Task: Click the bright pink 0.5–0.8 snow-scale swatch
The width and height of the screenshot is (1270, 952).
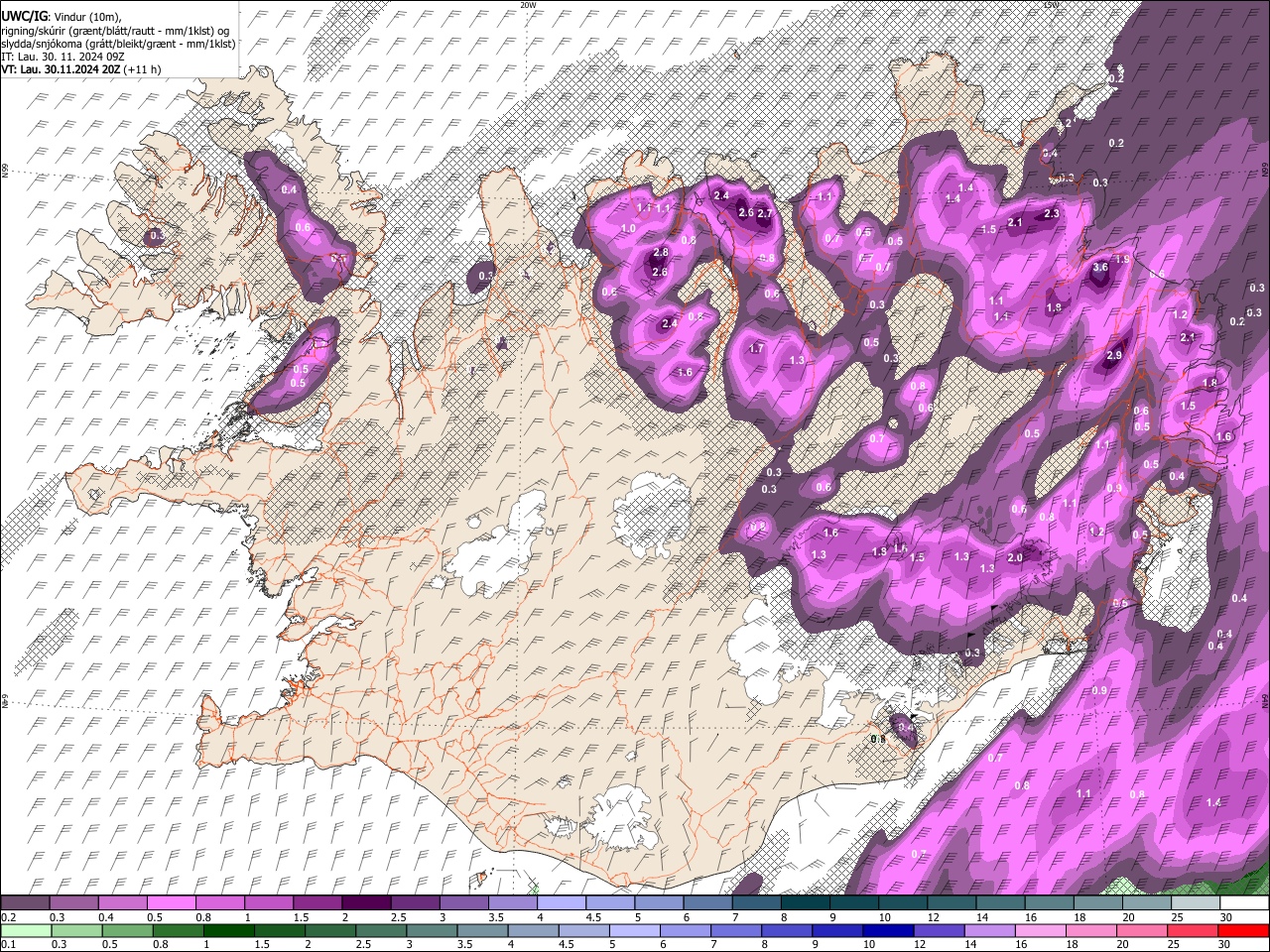Action: pos(172,903)
